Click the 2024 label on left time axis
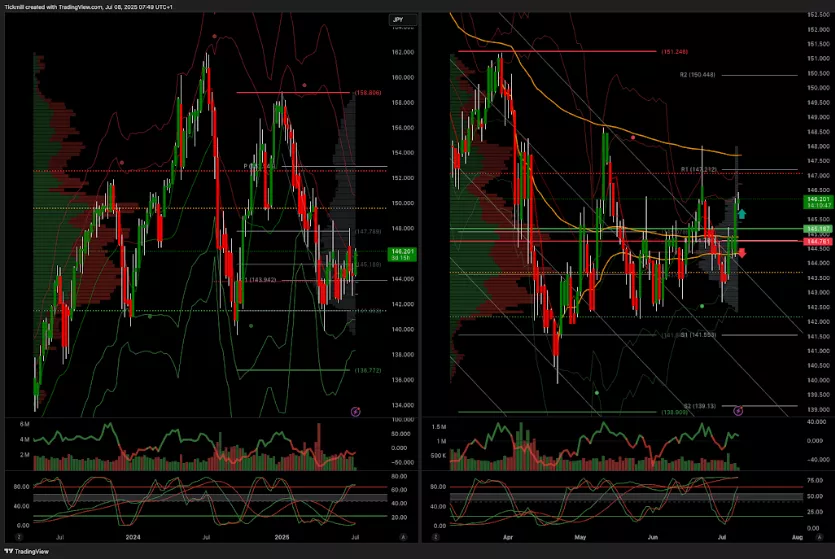 tap(132, 537)
